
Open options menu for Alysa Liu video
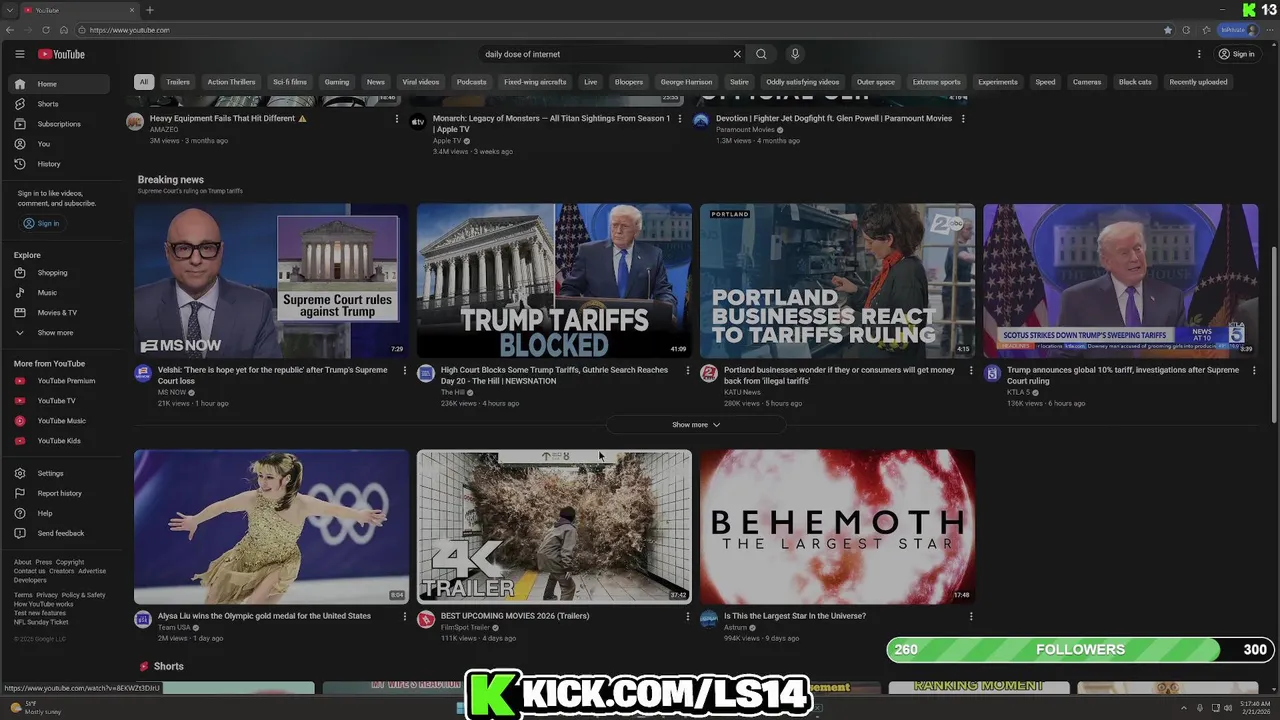point(404,616)
